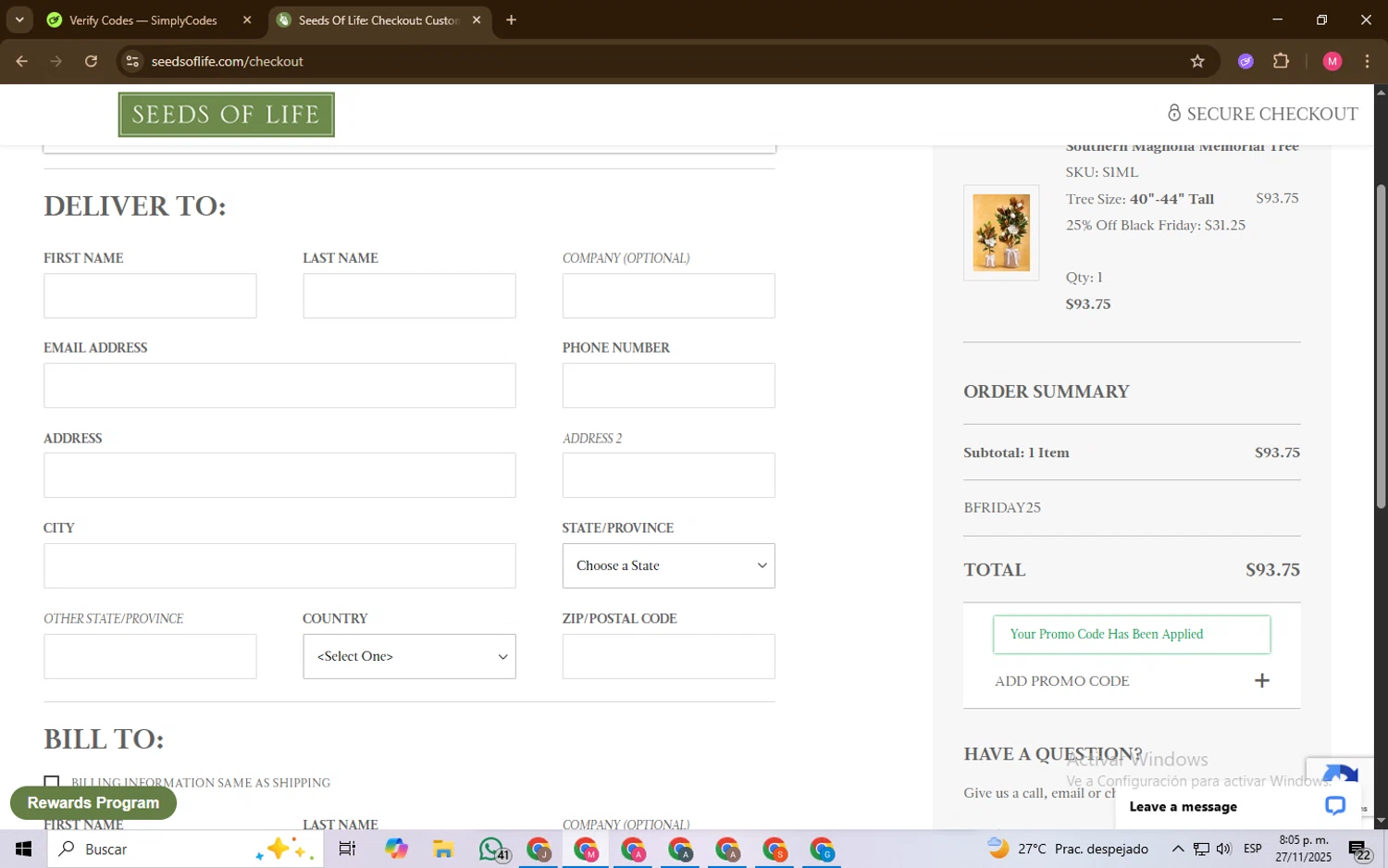This screenshot has height=868, width=1388.
Task: Select the Seeds Of Life: Checkout tab
Action: (x=378, y=20)
